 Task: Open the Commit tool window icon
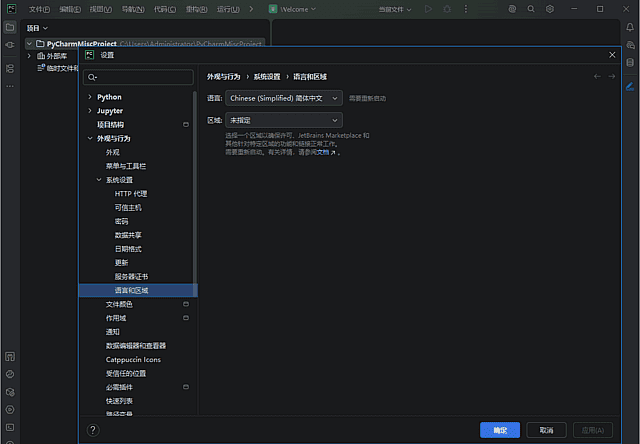coord(10,45)
